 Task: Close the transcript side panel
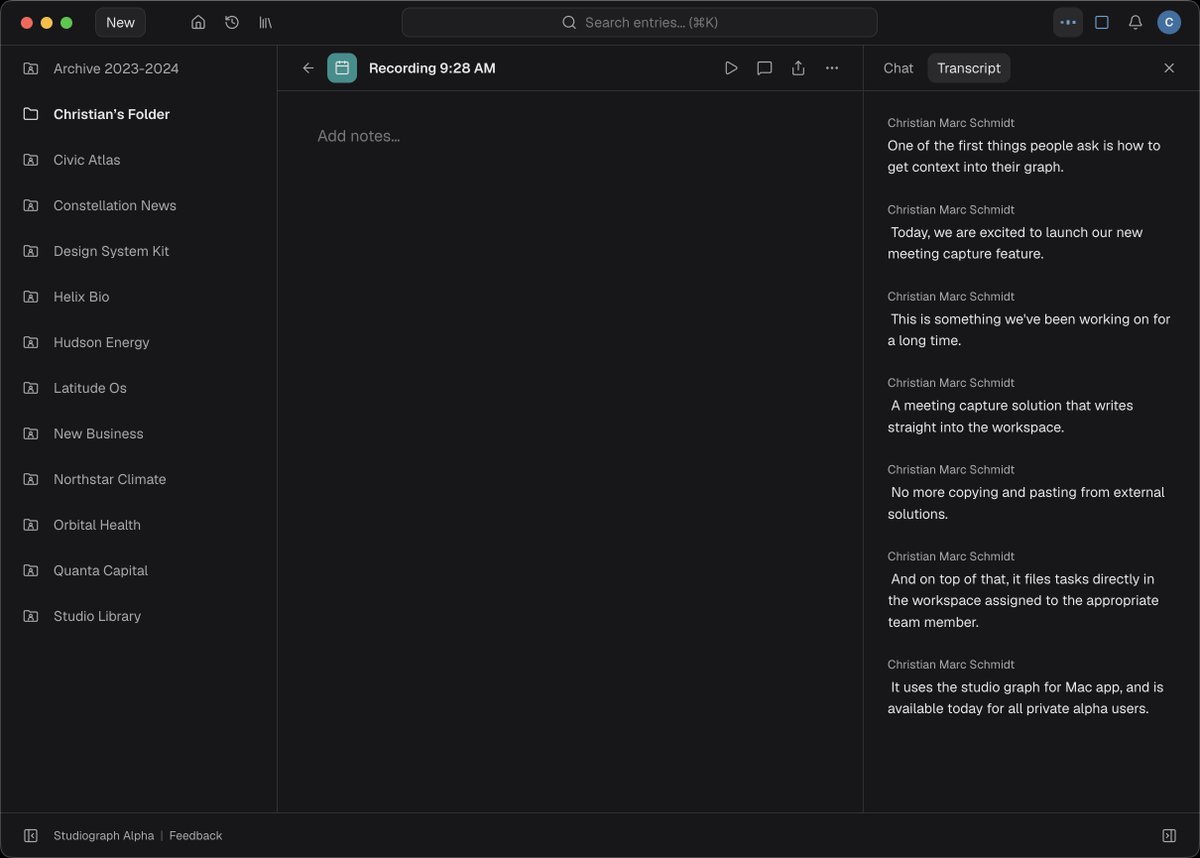pos(1169,68)
